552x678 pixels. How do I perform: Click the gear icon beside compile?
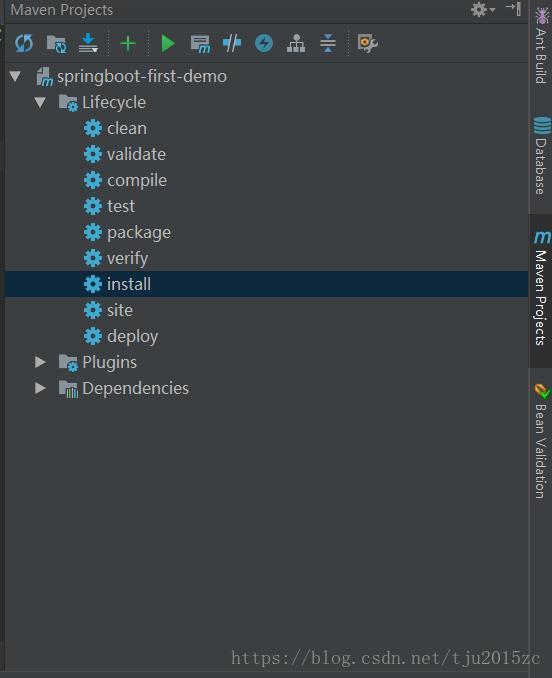(93, 180)
